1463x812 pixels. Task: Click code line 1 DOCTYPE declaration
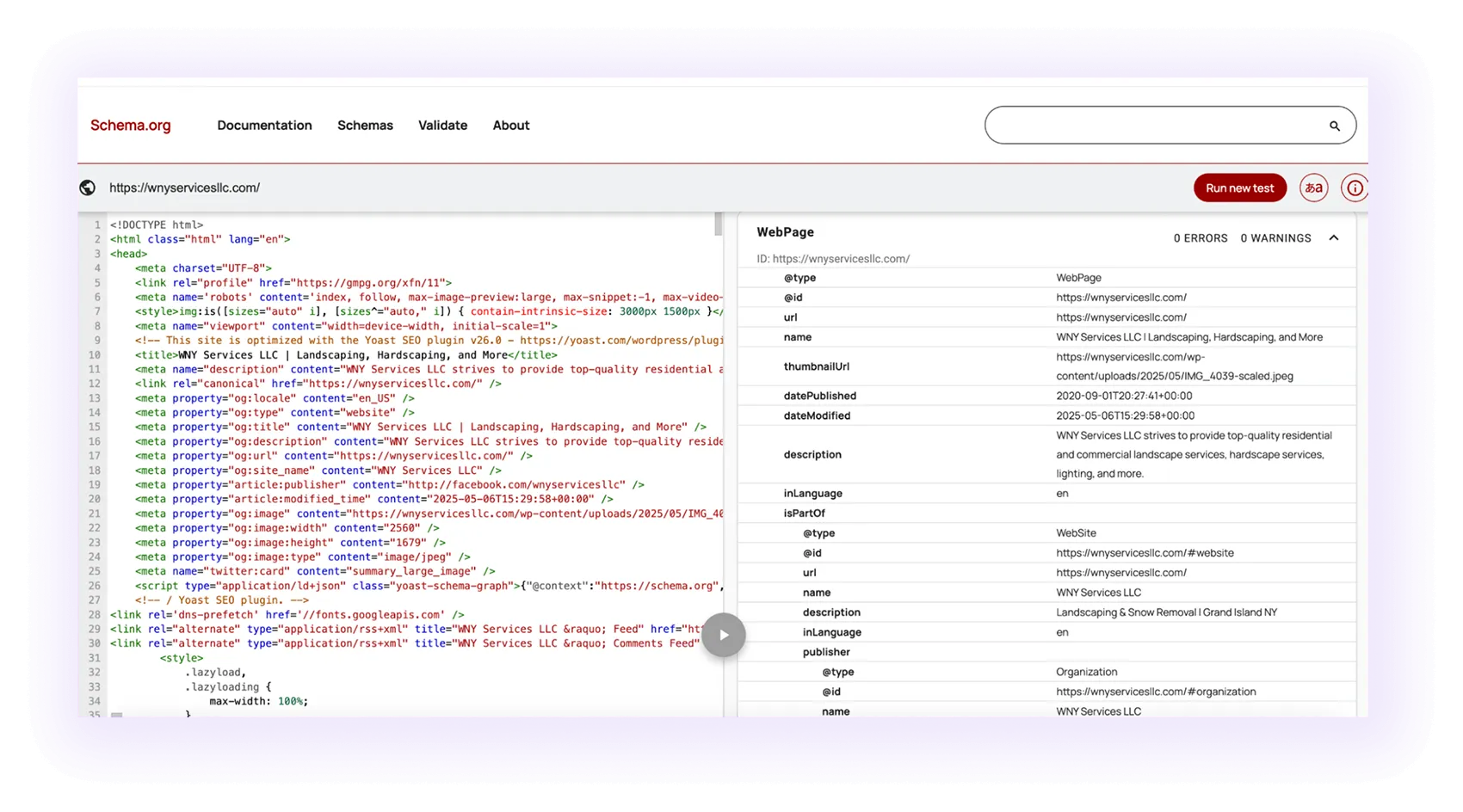click(157, 225)
